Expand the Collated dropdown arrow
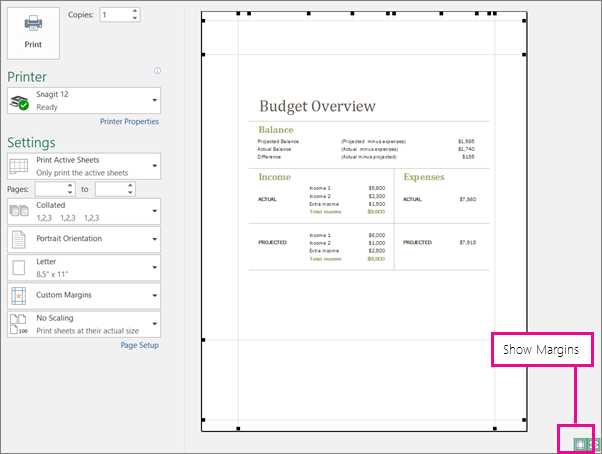Viewport: 602px width, 454px height. click(154, 211)
